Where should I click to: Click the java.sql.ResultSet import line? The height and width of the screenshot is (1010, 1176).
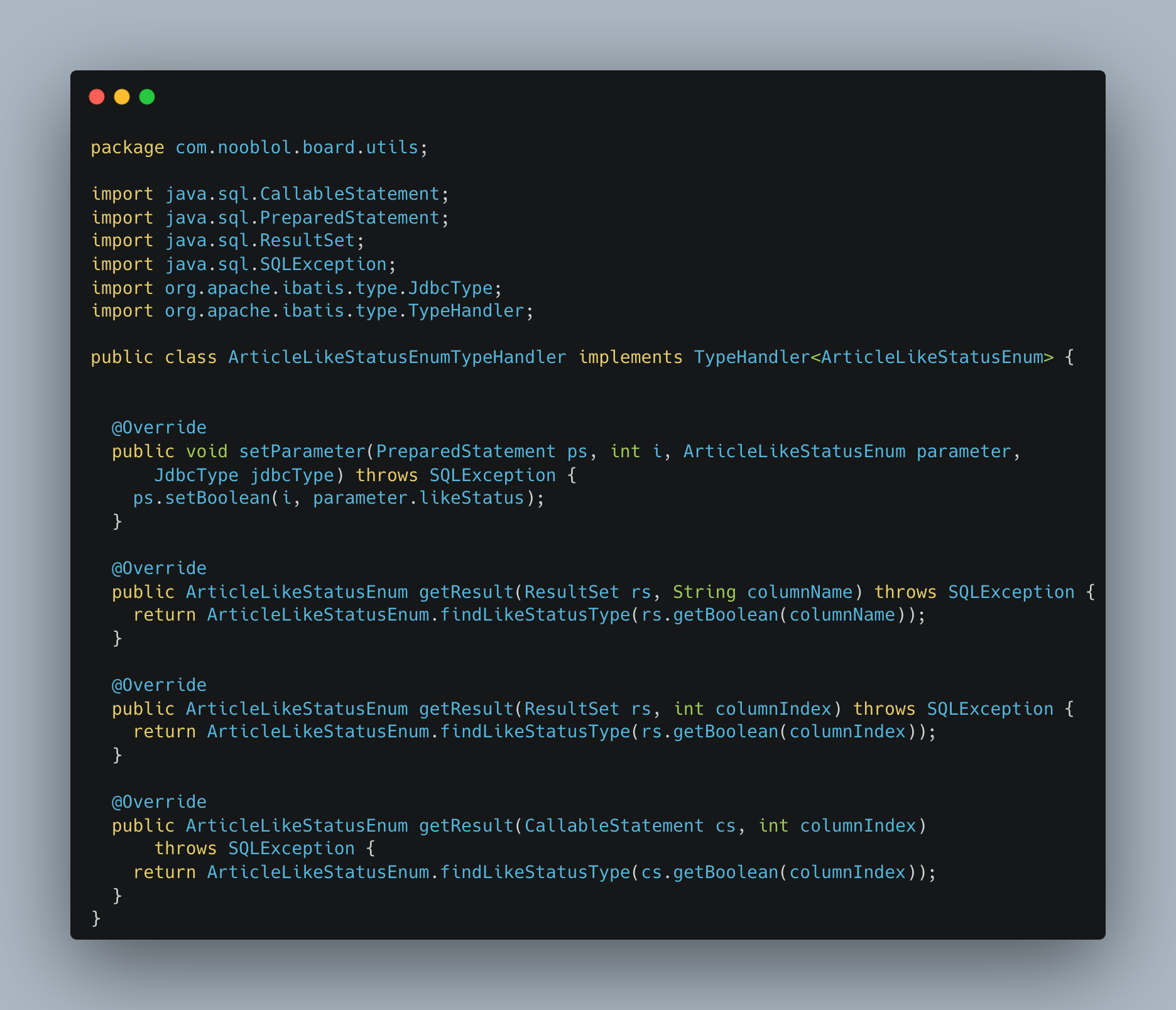click(x=228, y=241)
